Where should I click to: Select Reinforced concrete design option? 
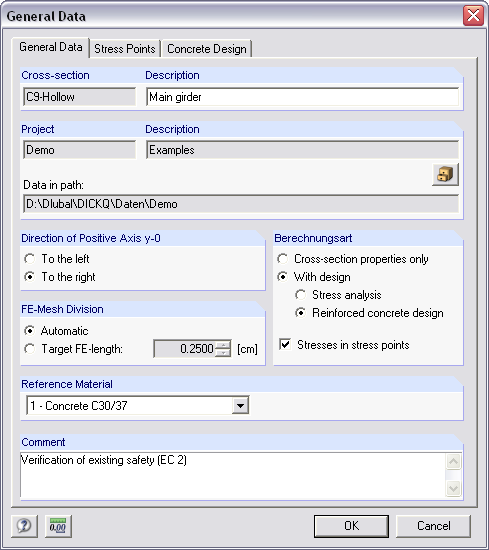pyautogui.click(x=300, y=313)
